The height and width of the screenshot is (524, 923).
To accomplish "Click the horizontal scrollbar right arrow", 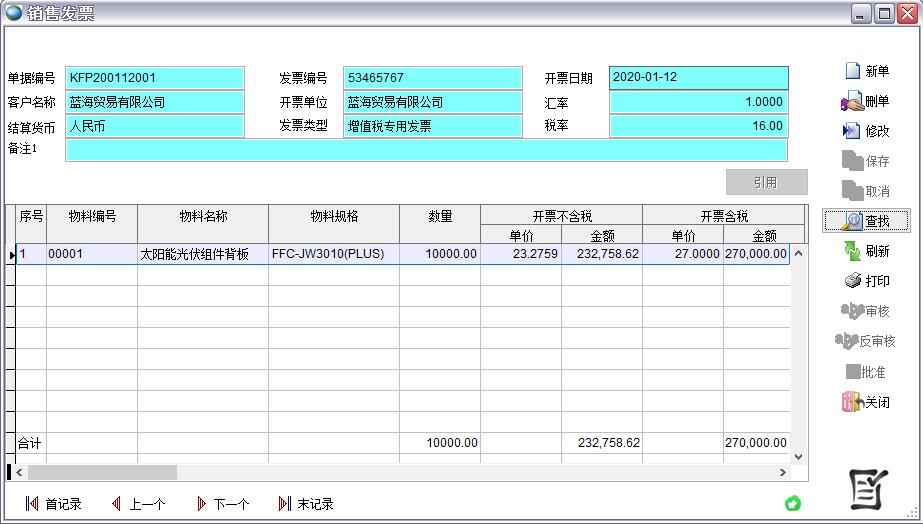I will [783, 472].
